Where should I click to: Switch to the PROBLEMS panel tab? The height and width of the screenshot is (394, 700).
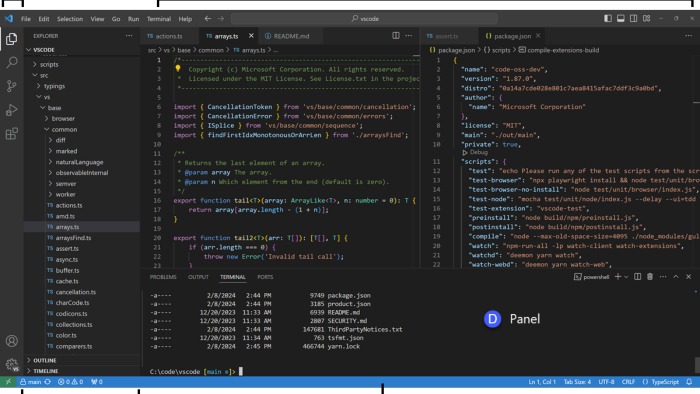coord(163,277)
